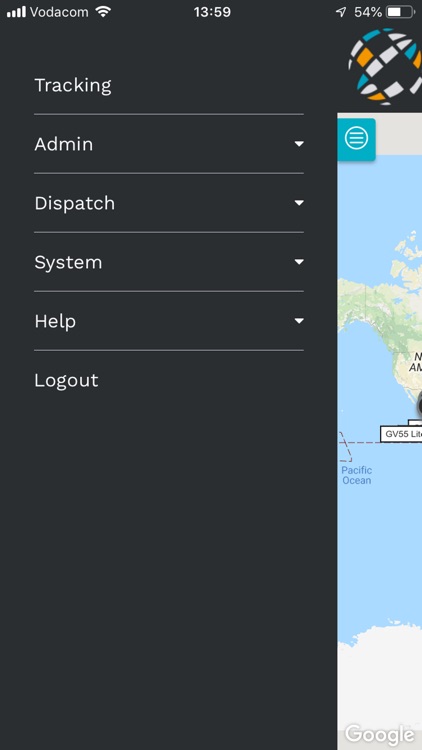Tap the 54% battery percentage text

pyautogui.click(x=368, y=12)
